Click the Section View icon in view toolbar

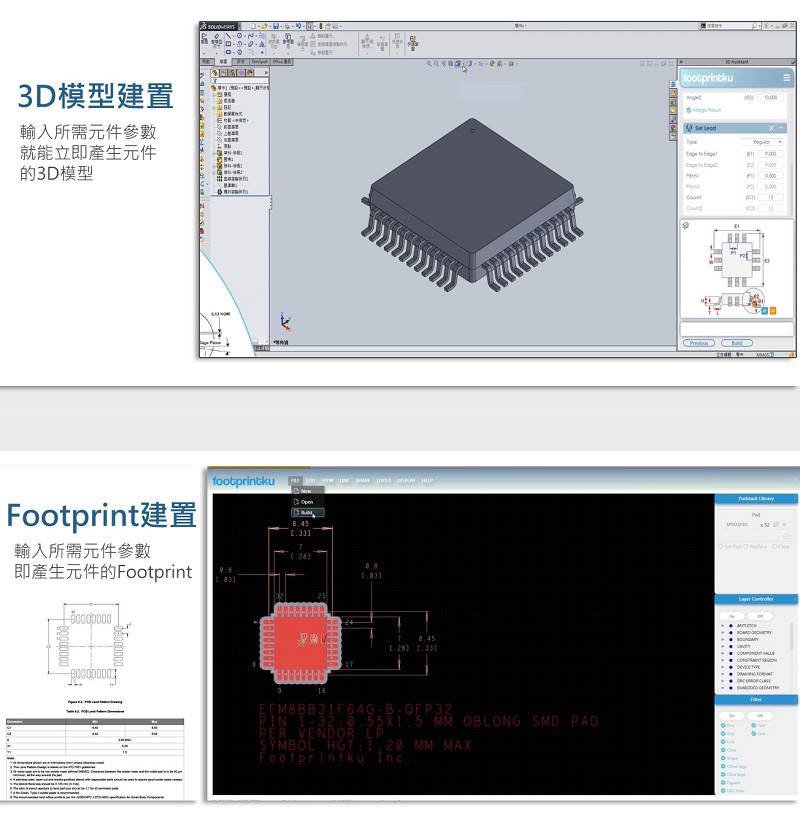pos(451,63)
